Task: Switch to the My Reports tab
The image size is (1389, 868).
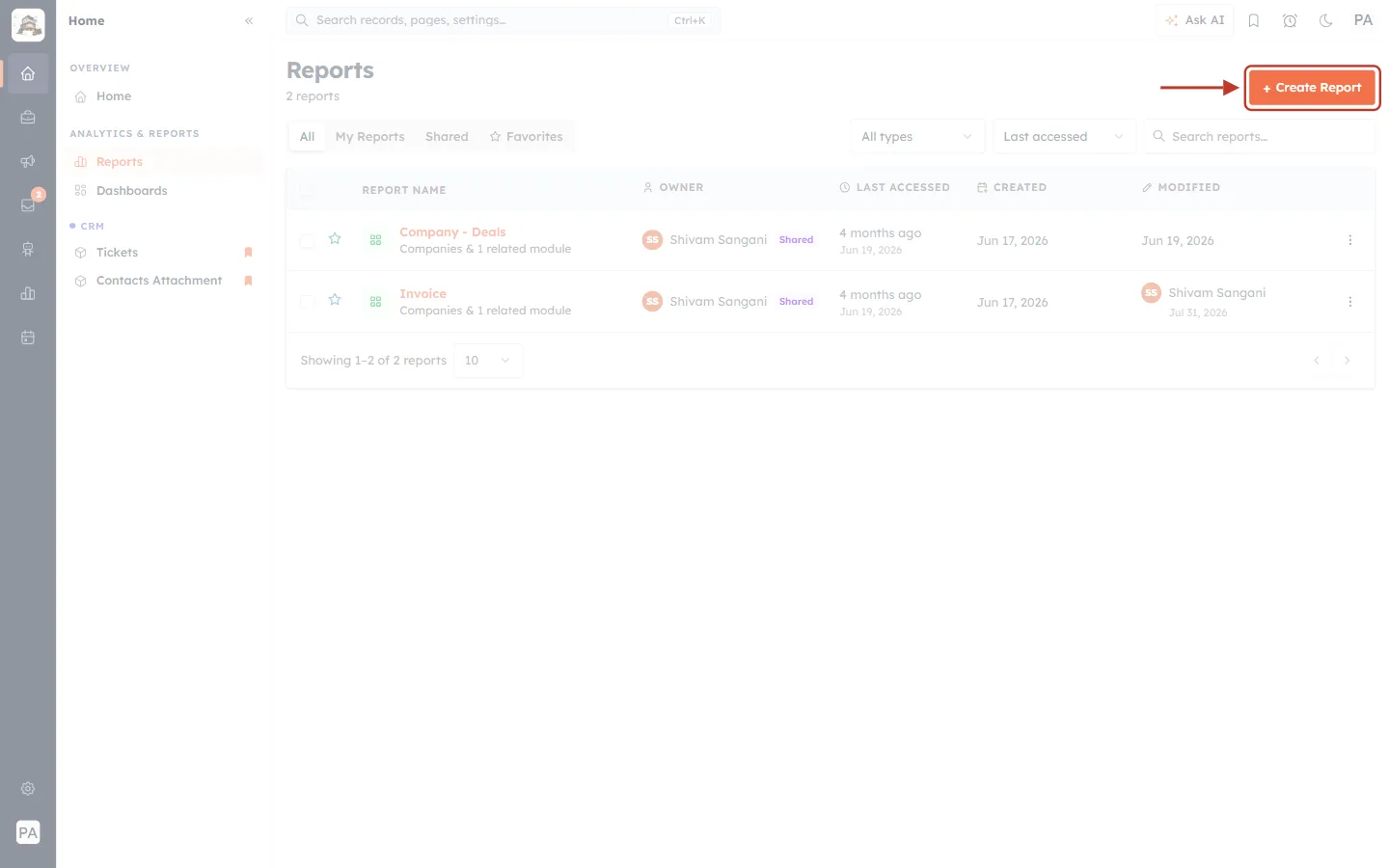Action: coord(369,137)
